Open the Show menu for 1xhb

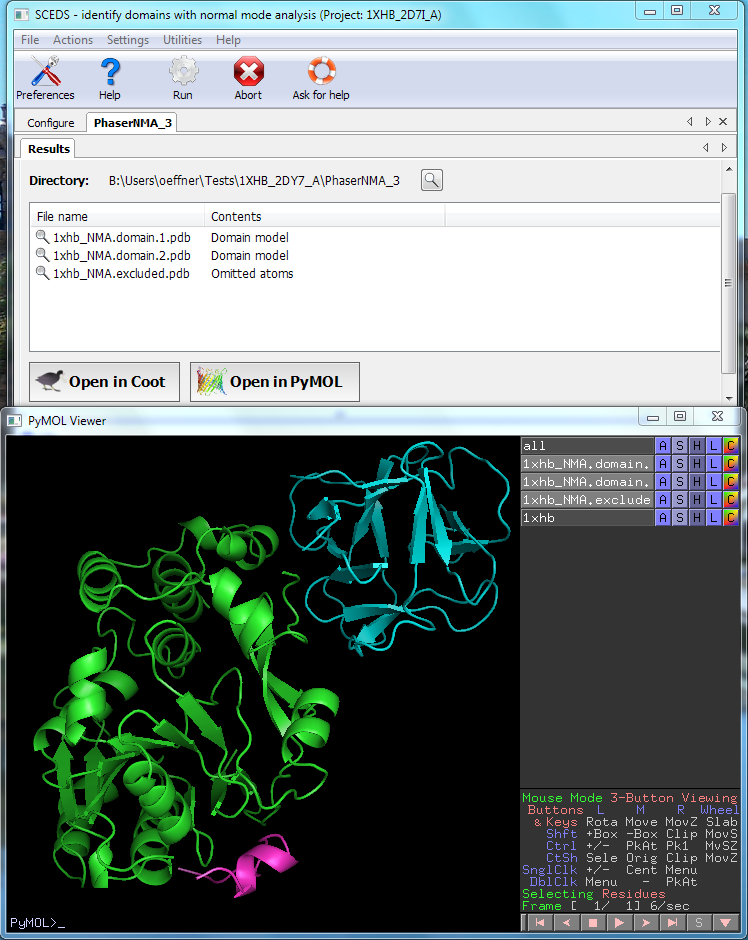pos(679,518)
